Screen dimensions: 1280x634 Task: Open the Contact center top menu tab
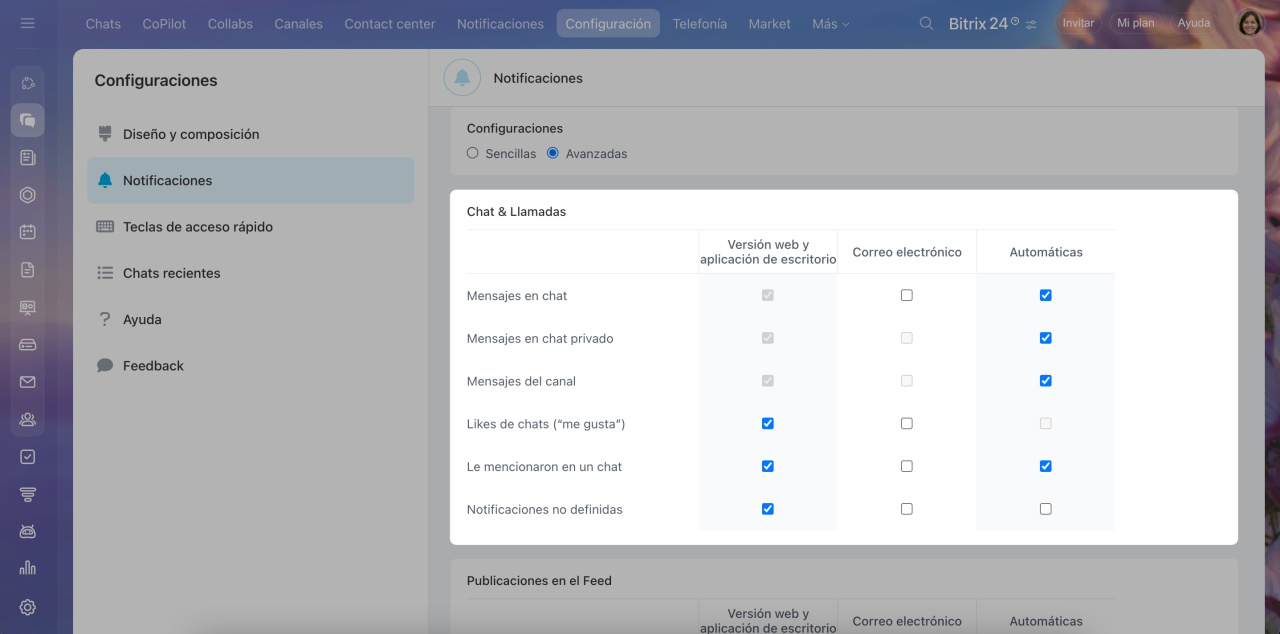pos(390,23)
